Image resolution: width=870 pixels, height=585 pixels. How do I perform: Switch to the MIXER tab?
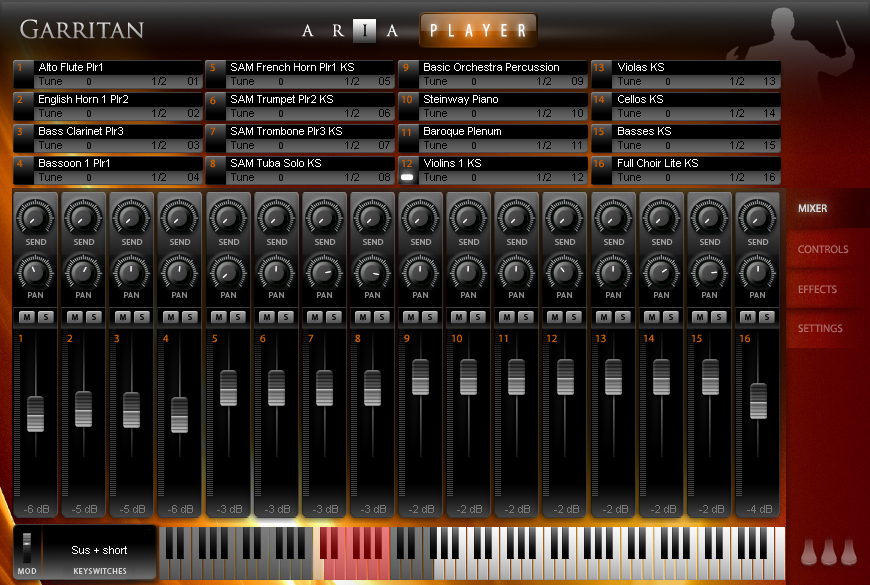click(812, 209)
